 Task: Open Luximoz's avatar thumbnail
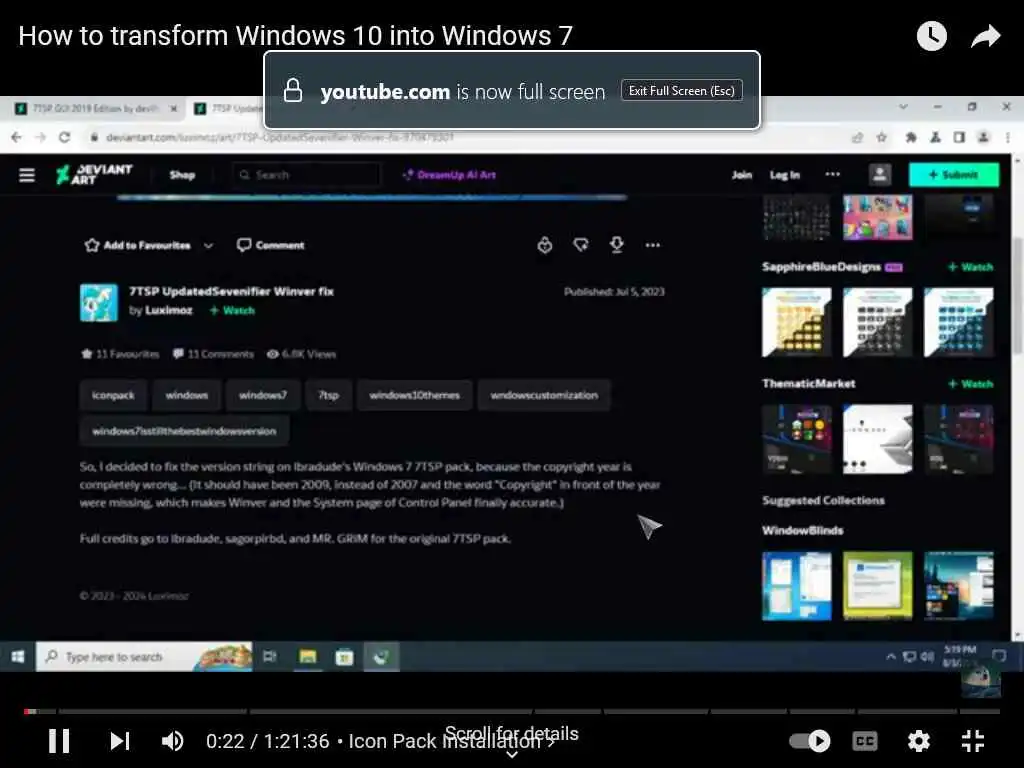click(x=99, y=302)
